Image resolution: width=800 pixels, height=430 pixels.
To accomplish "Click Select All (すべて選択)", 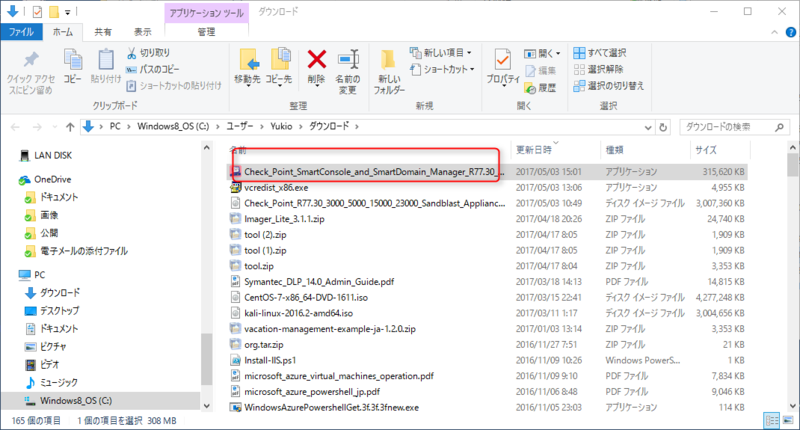I will [600, 53].
